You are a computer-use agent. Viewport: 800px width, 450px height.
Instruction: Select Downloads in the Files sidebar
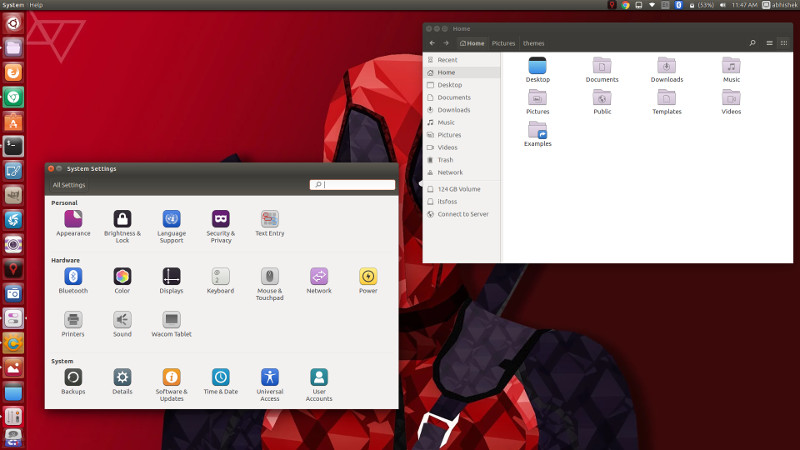pos(462,110)
